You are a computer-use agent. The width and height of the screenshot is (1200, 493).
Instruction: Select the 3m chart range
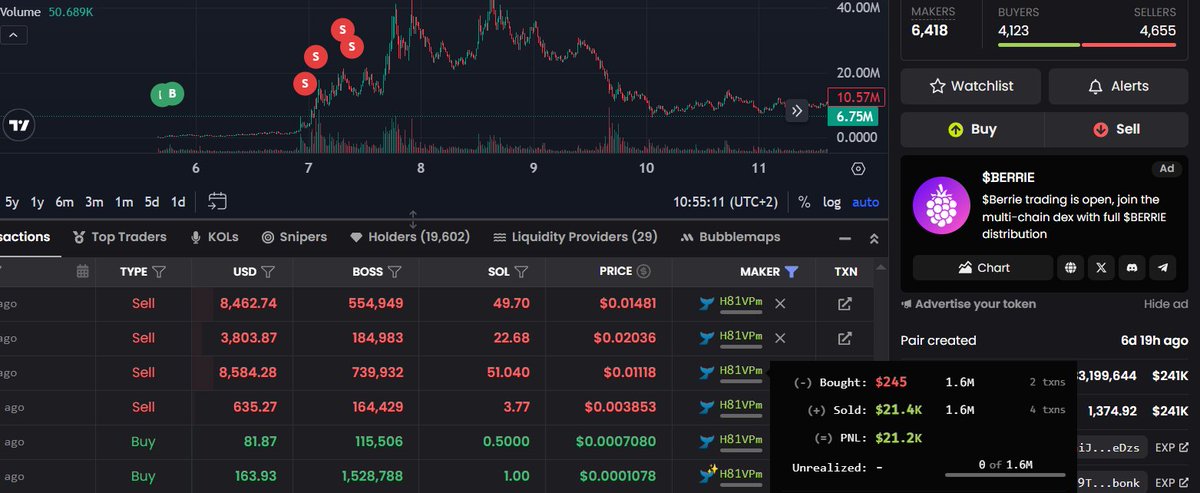94,201
